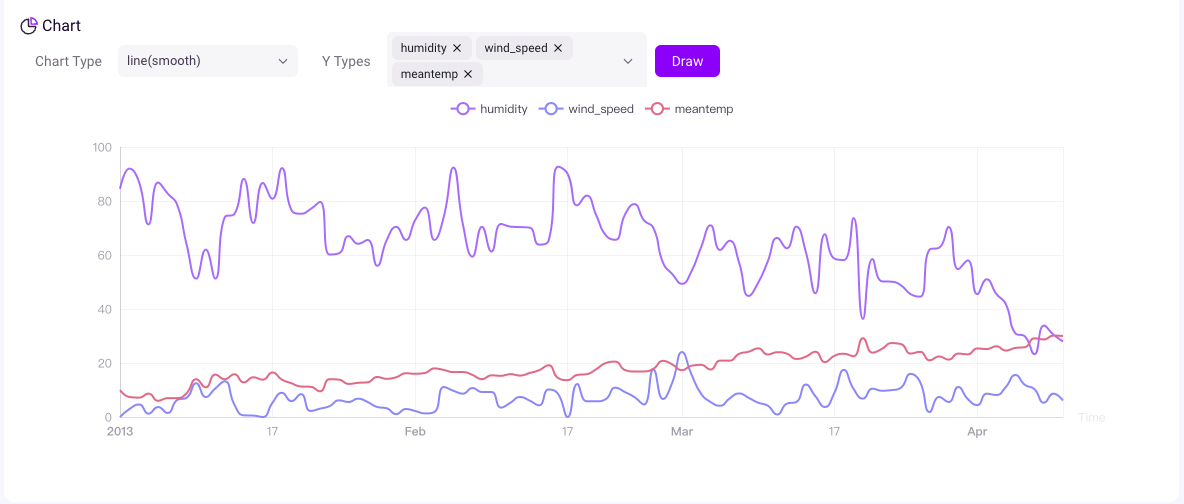
Task: Click the humidity legend label
Action: pyautogui.click(x=504, y=109)
